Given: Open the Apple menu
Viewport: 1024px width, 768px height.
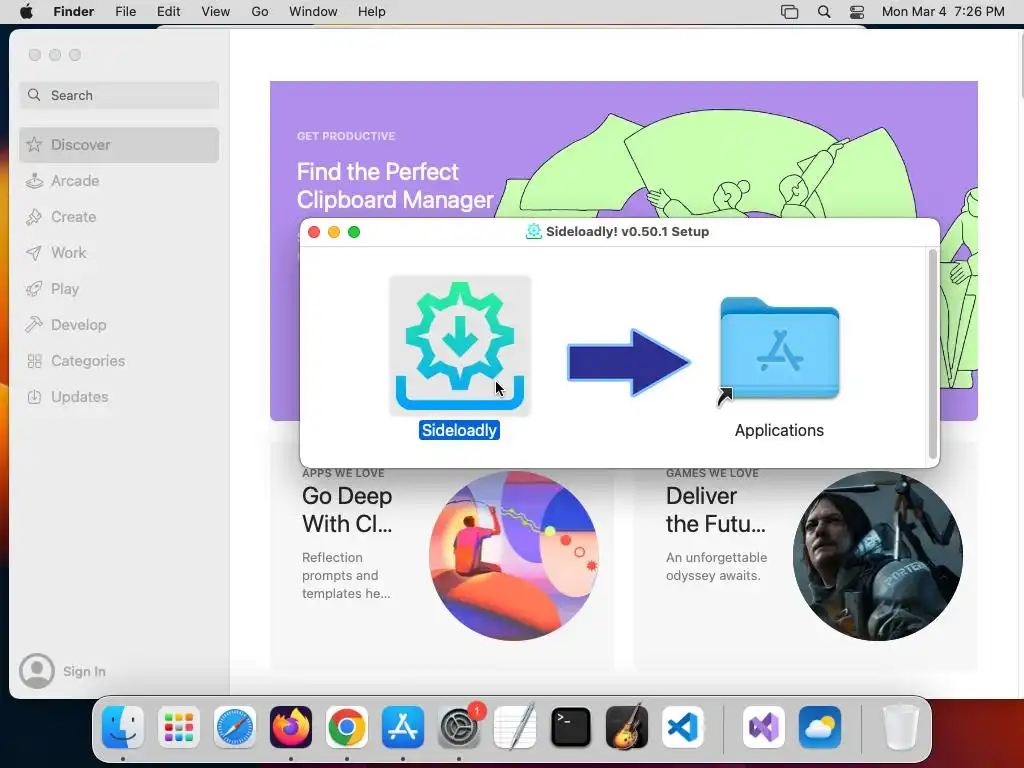Looking at the screenshot, I should pyautogui.click(x=26, y=12).
